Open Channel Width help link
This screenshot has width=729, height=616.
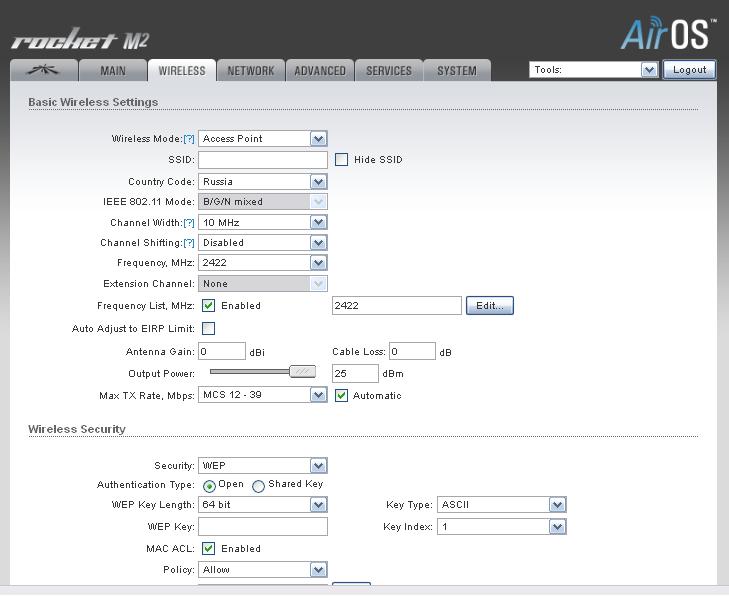click(189, 223)
